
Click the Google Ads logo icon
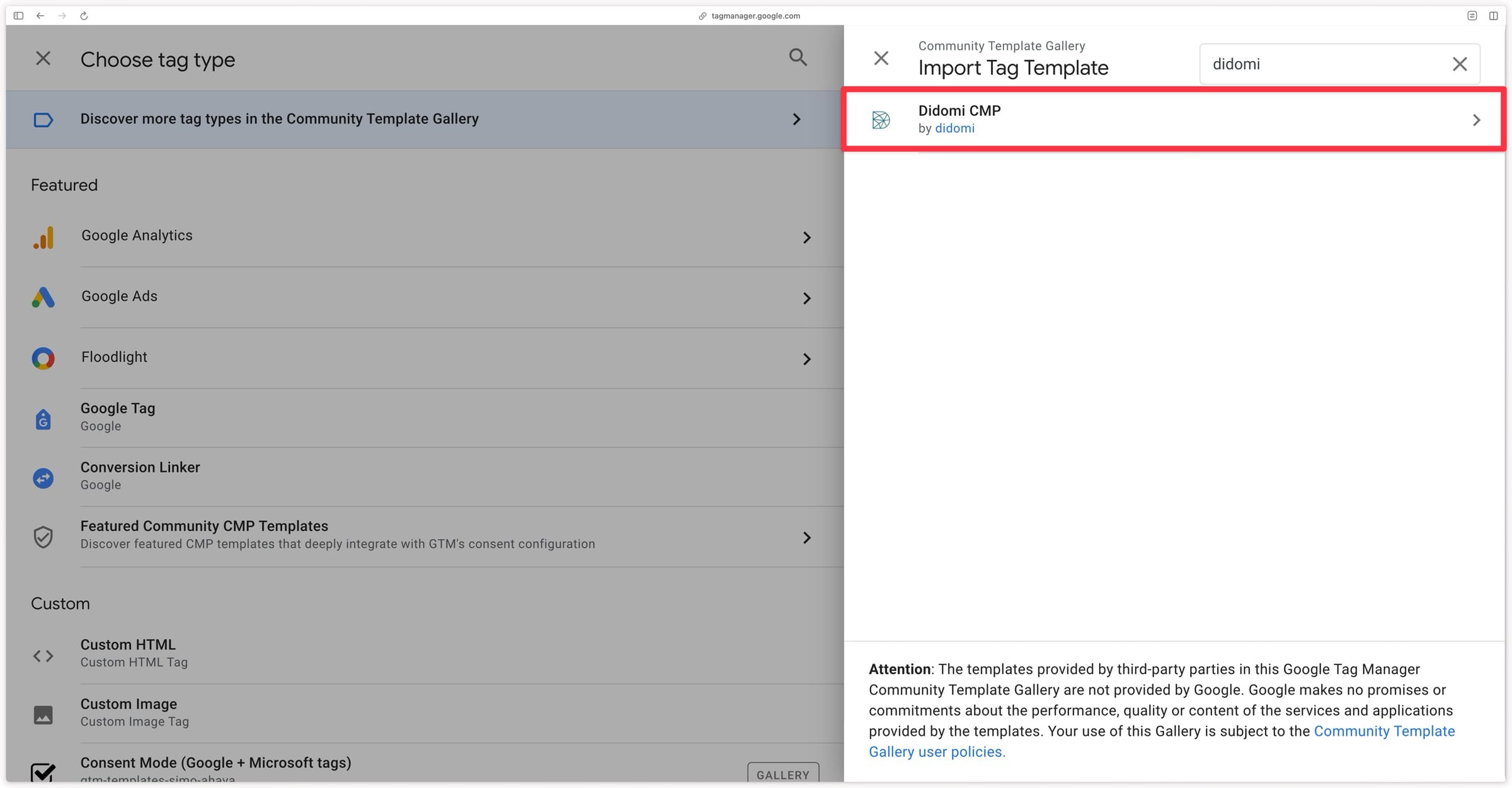click(43, 297)
